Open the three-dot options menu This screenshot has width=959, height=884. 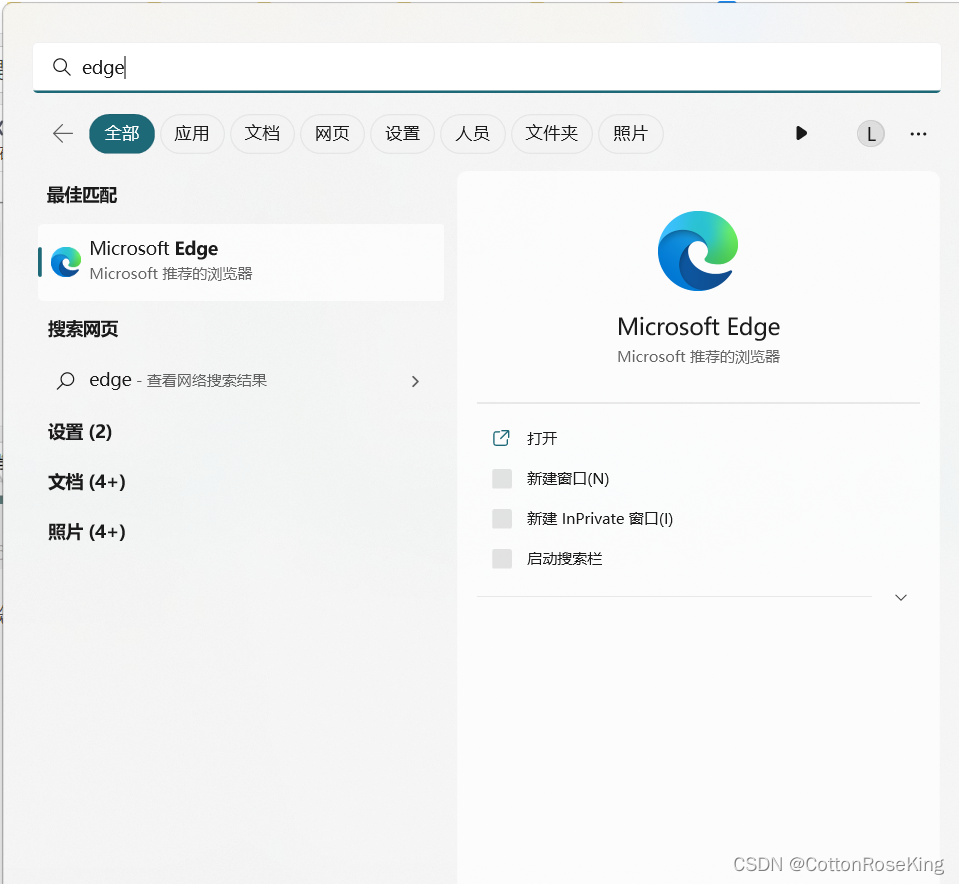tap(918, 133)
